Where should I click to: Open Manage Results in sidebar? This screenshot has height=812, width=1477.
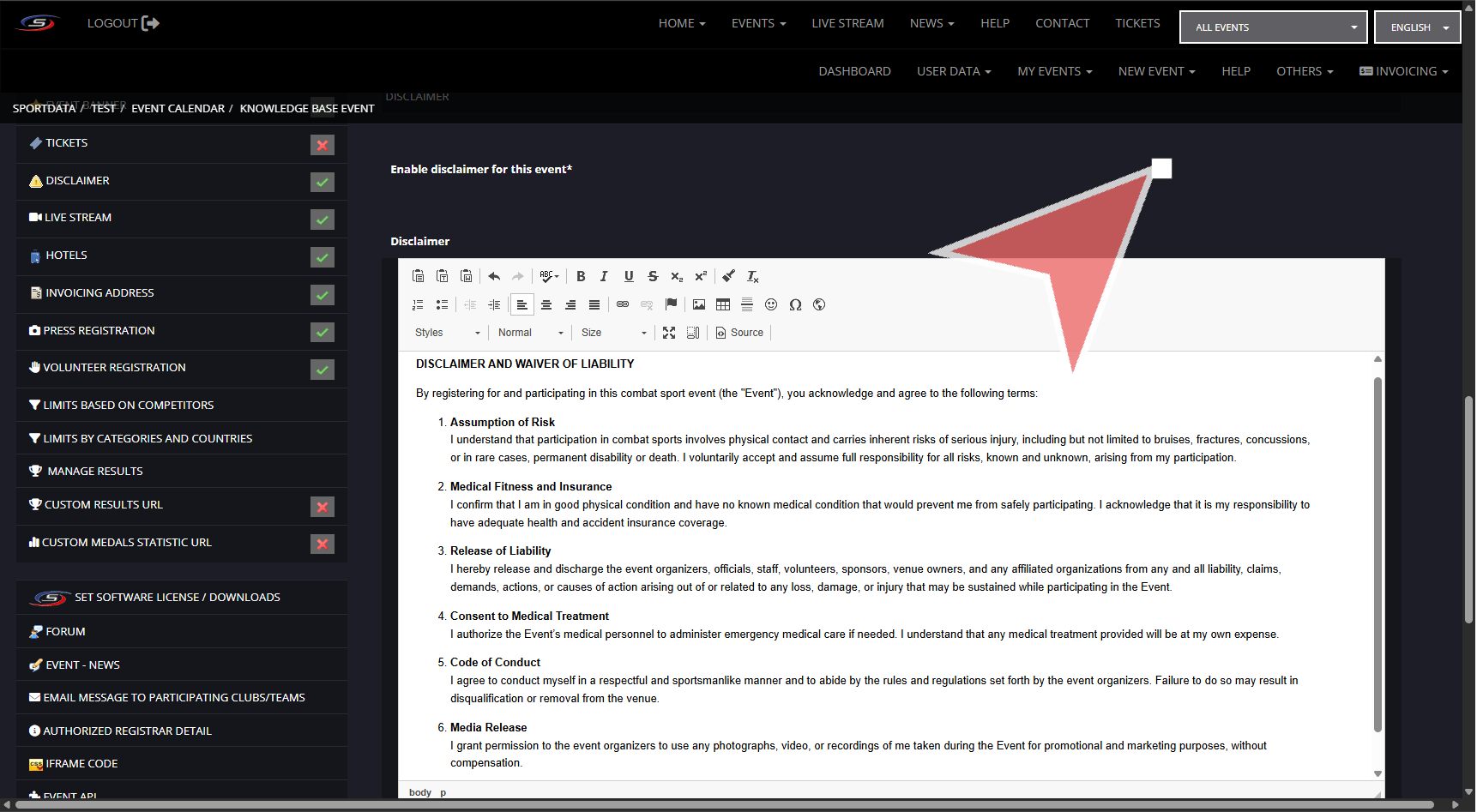tap(95, 472)
